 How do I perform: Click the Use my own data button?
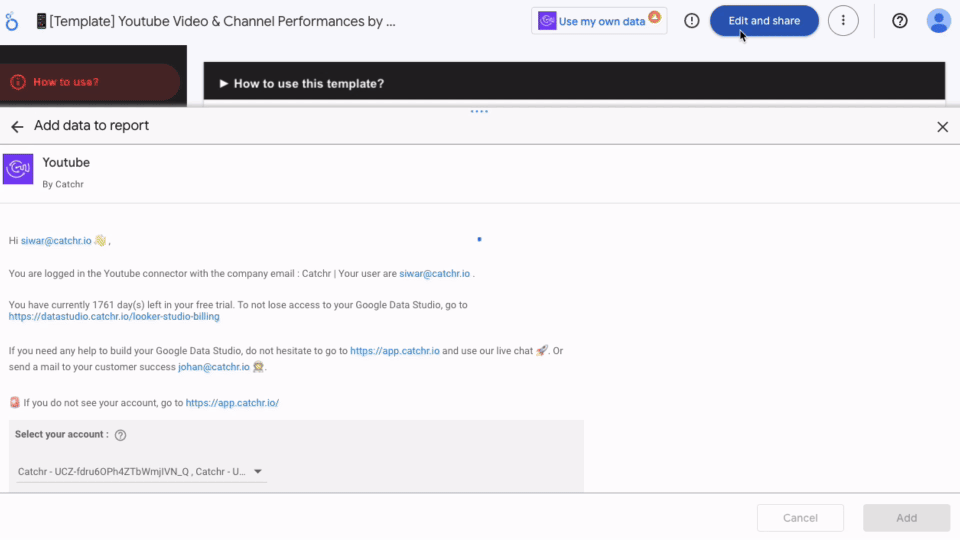point(599,21)
